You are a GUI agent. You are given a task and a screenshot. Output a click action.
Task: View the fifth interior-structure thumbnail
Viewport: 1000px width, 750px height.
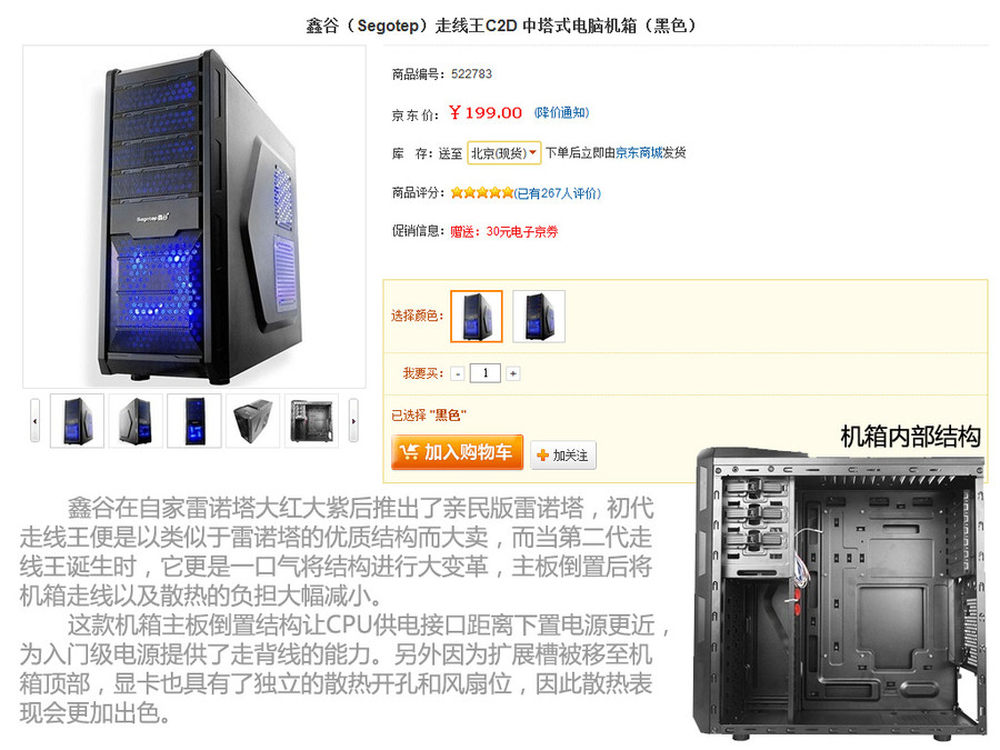(311, 420)
